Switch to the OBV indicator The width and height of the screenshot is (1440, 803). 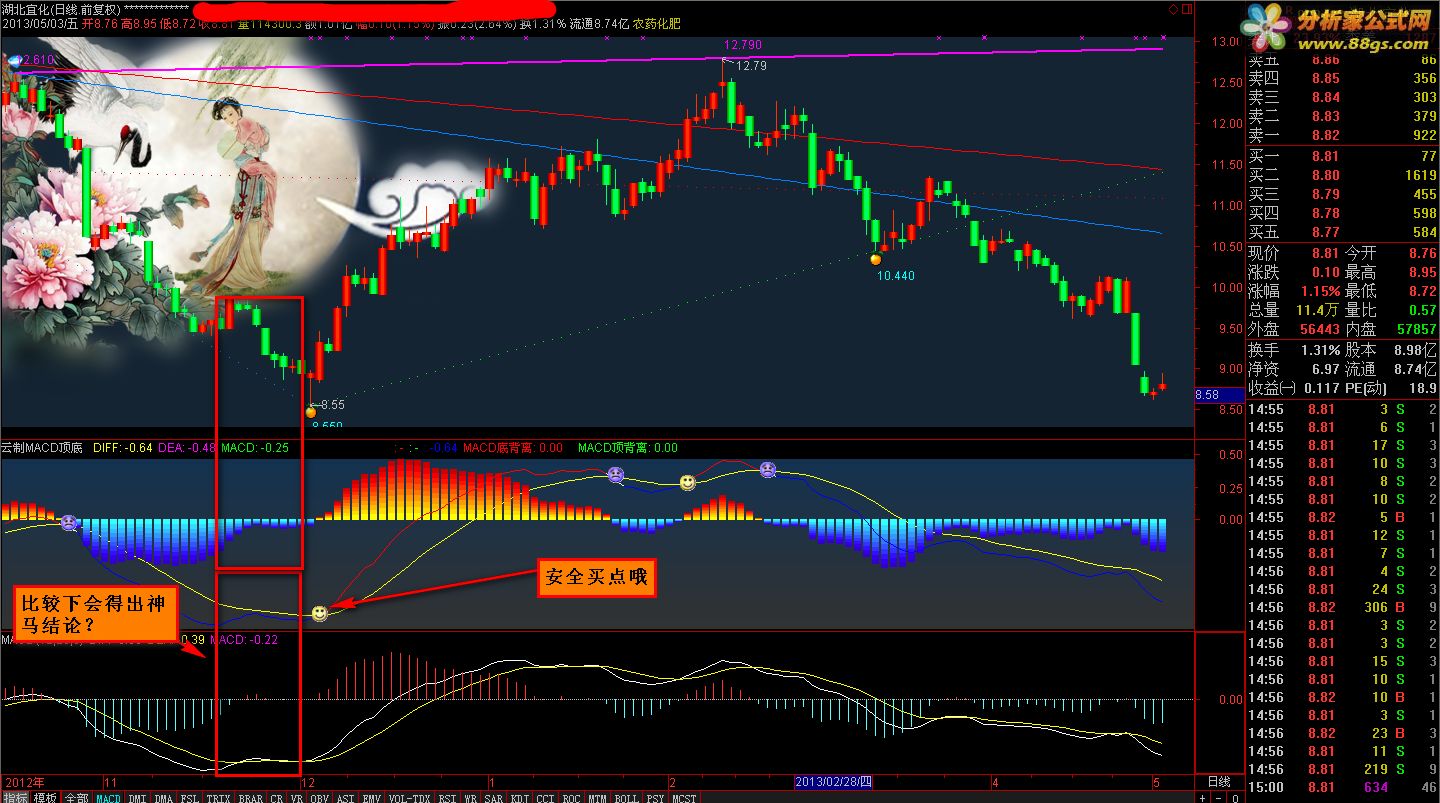[320, 798]
